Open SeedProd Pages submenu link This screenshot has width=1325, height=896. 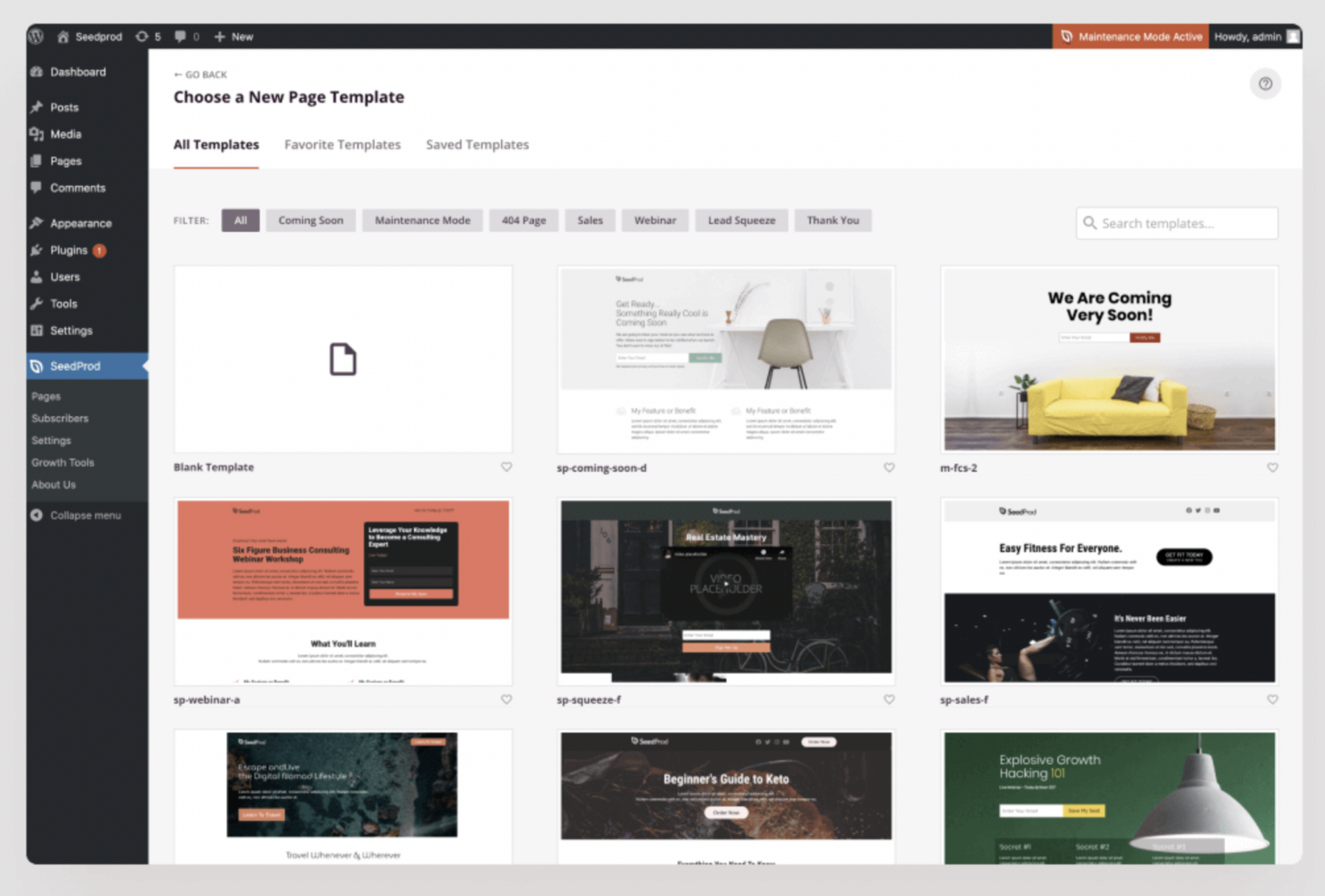[x=47, y=396]
